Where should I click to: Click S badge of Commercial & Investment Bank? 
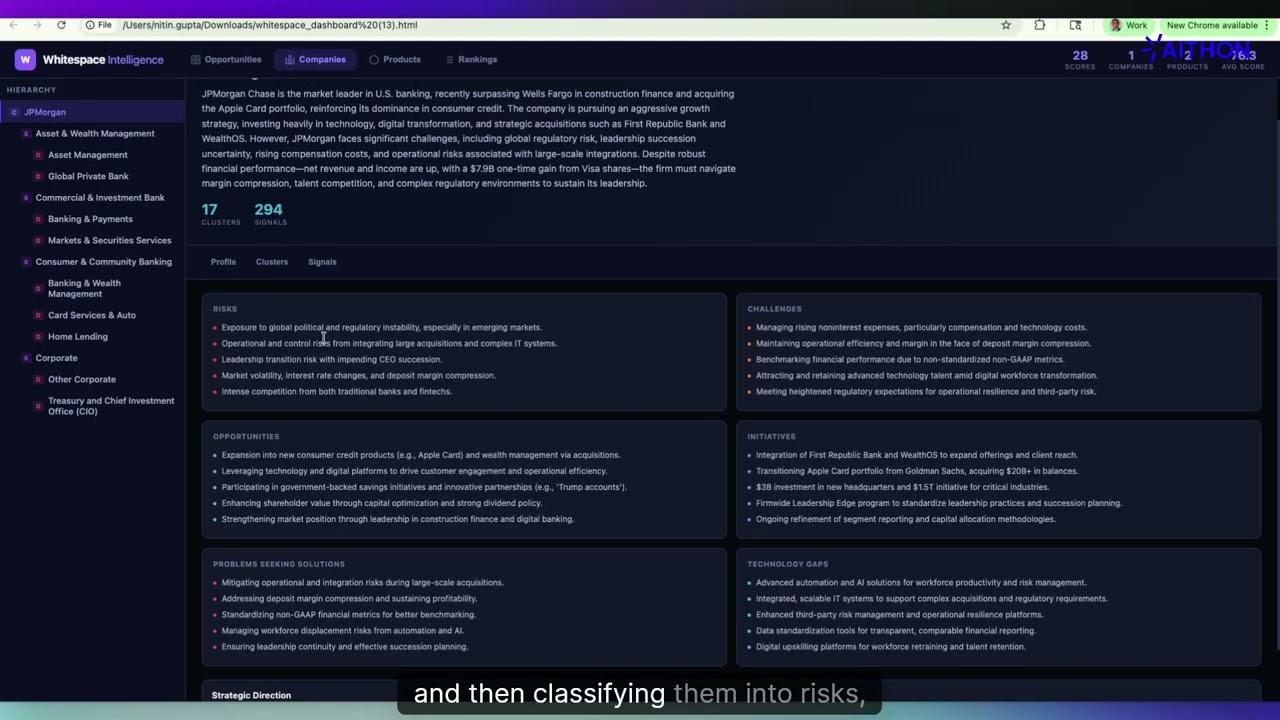[x=26, y=197]
